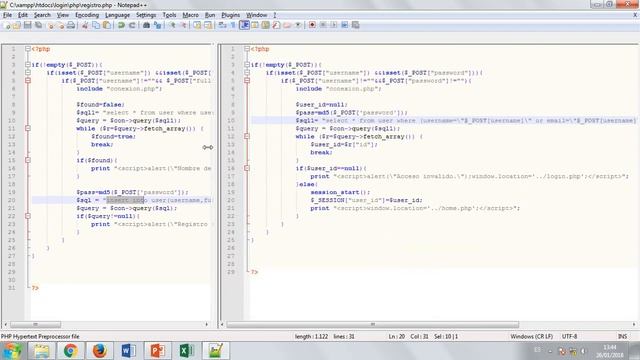Click the Paste clipboard icon

(107, 25)
